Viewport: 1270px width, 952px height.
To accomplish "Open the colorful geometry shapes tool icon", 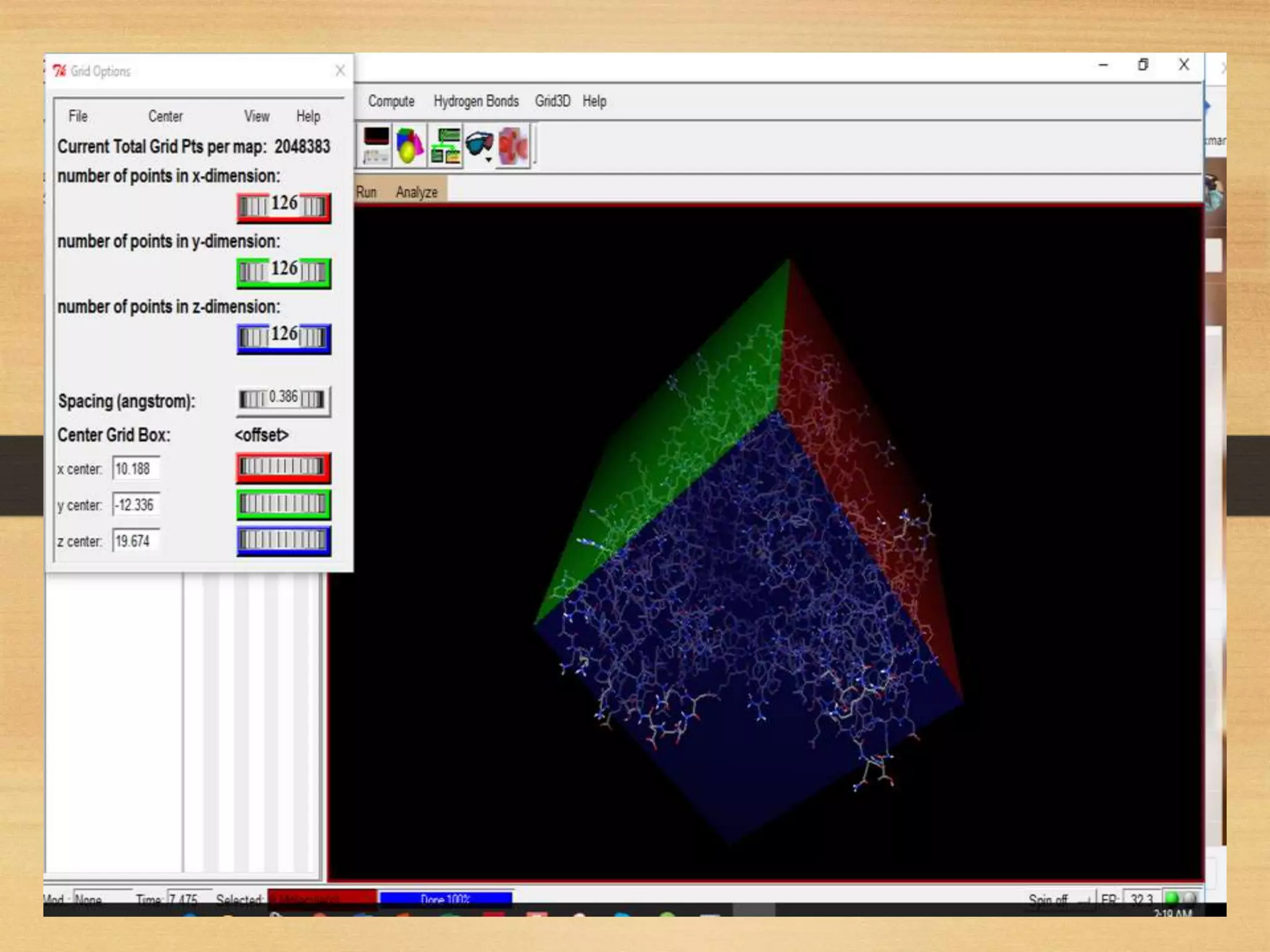I will coord(409,146).
